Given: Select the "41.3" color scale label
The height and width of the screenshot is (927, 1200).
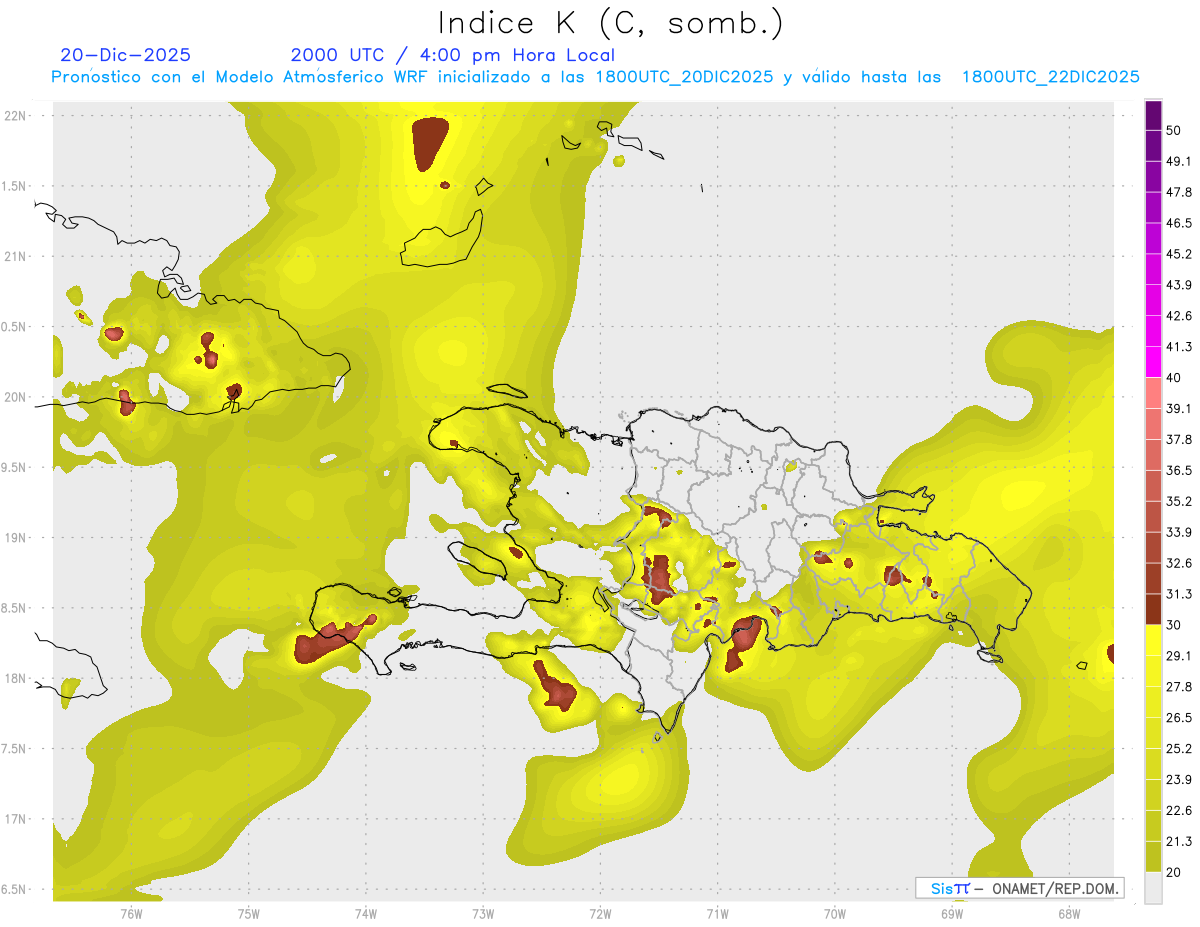Looking at the screenshot, I should point(1179,347).
